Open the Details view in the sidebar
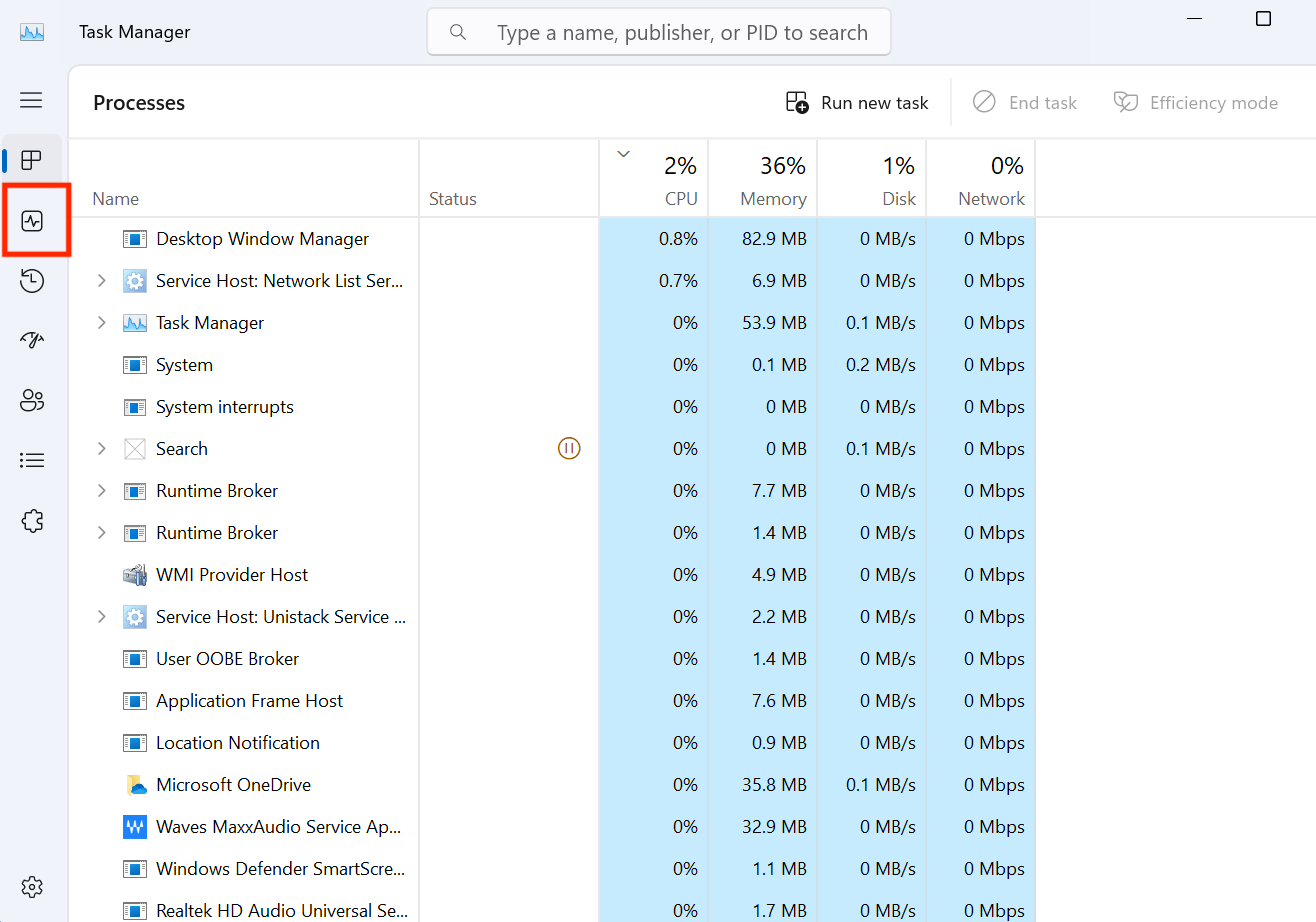Image resolution: width=1316 pixels, height=922 pixels. click(32, 460)
